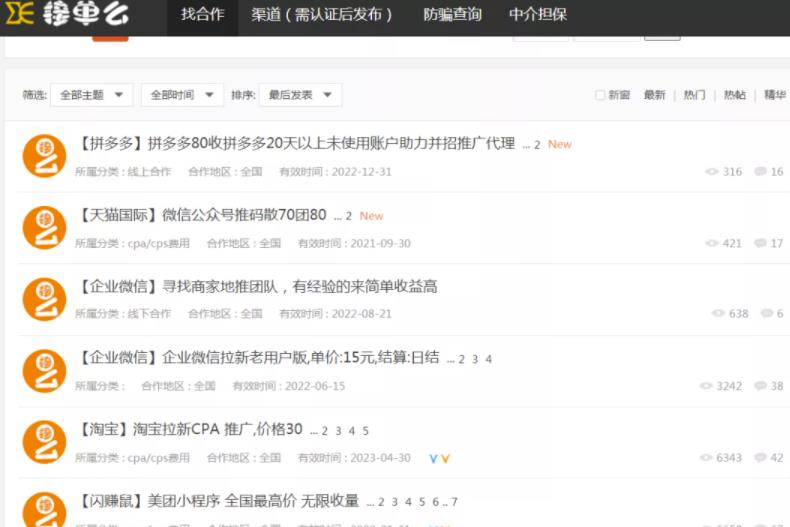Click the comment bubble icon showing 42
This screenshot has height=527, width=790.
click(761, 458)
